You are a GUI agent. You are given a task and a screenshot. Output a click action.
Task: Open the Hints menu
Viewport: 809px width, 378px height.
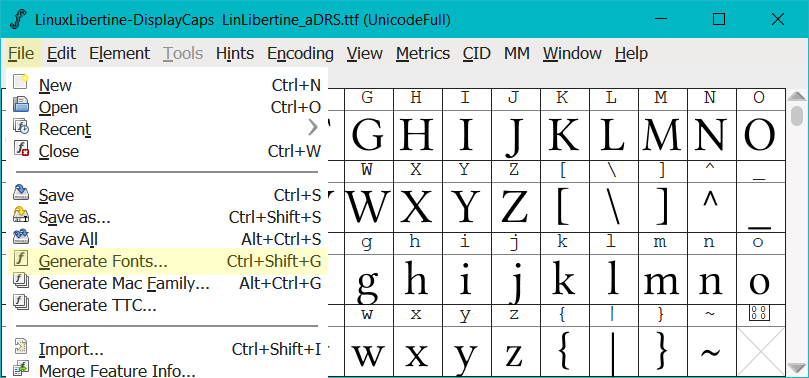(x=235, y=53)
